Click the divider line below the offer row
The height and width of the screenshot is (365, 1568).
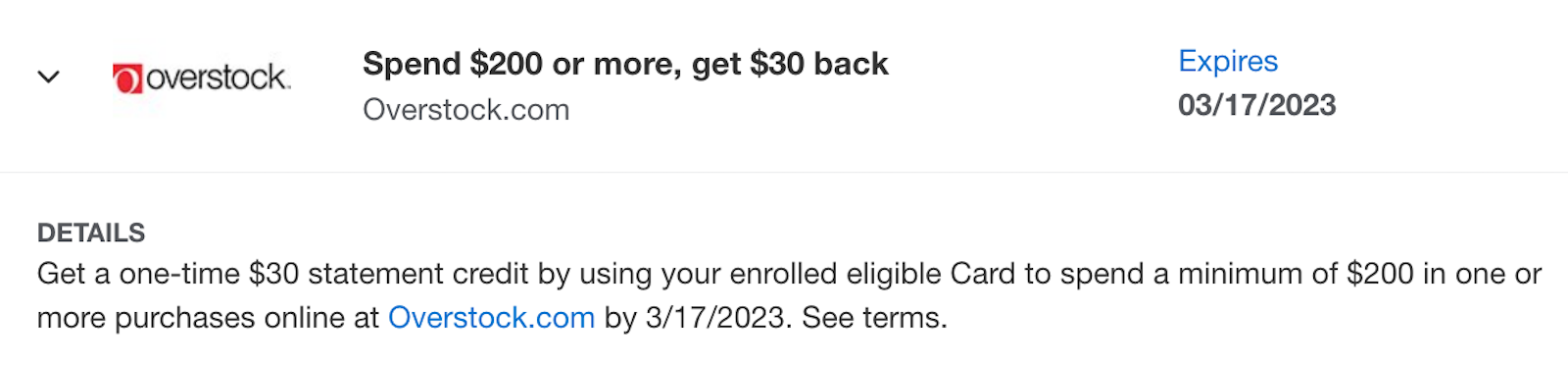tap(784, 173)
